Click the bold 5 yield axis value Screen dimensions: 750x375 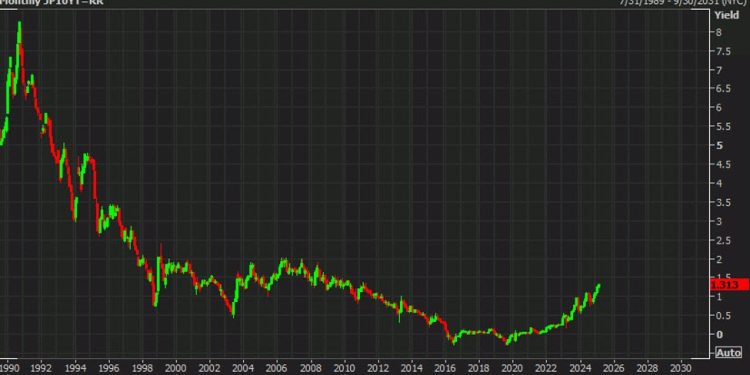719,145
